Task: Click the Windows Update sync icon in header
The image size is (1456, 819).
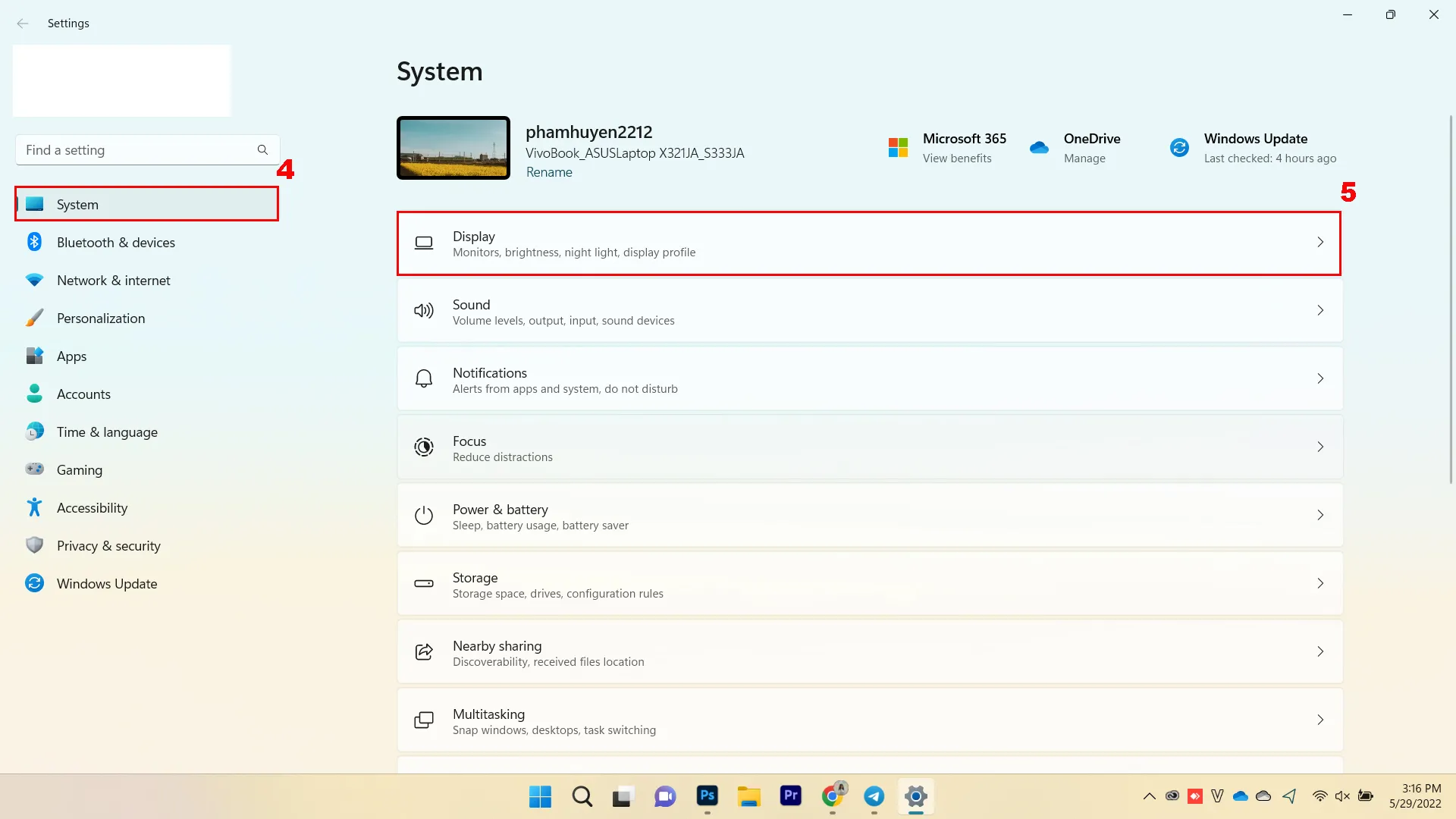Action: (x=1179, y=147)
